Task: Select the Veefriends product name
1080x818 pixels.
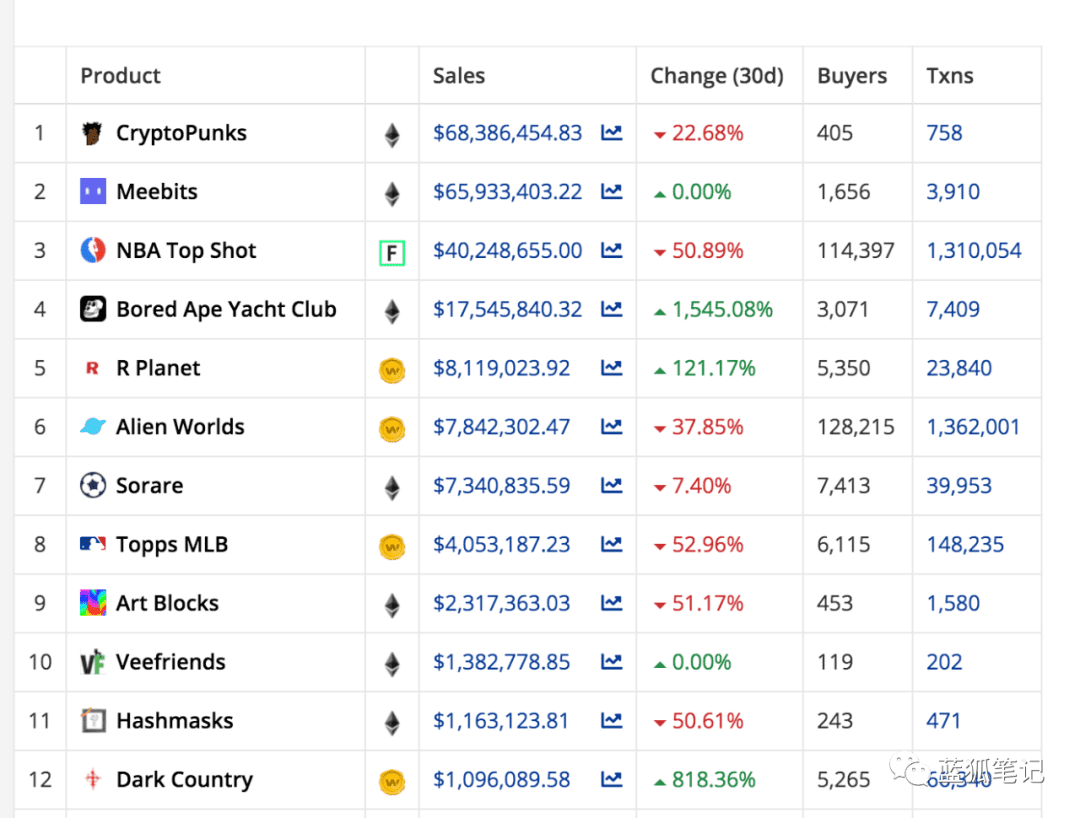Action: coord(171,662)
